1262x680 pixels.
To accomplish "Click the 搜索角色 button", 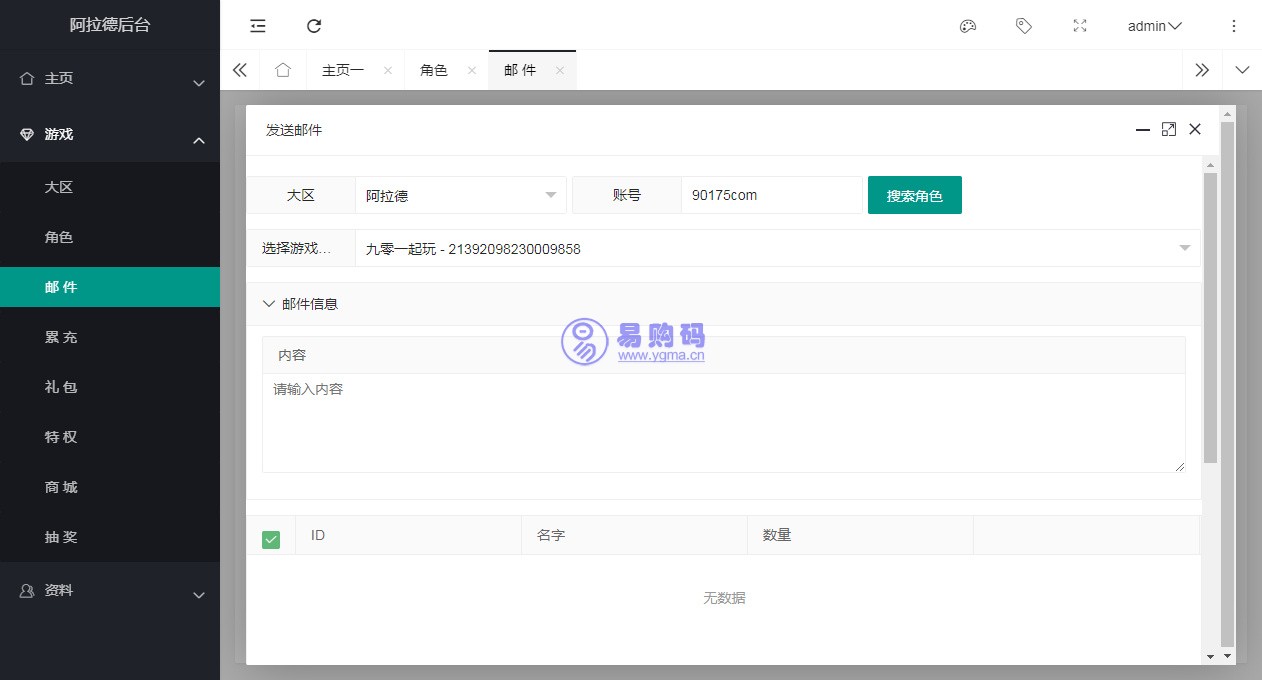I will [x=914, y=195].
